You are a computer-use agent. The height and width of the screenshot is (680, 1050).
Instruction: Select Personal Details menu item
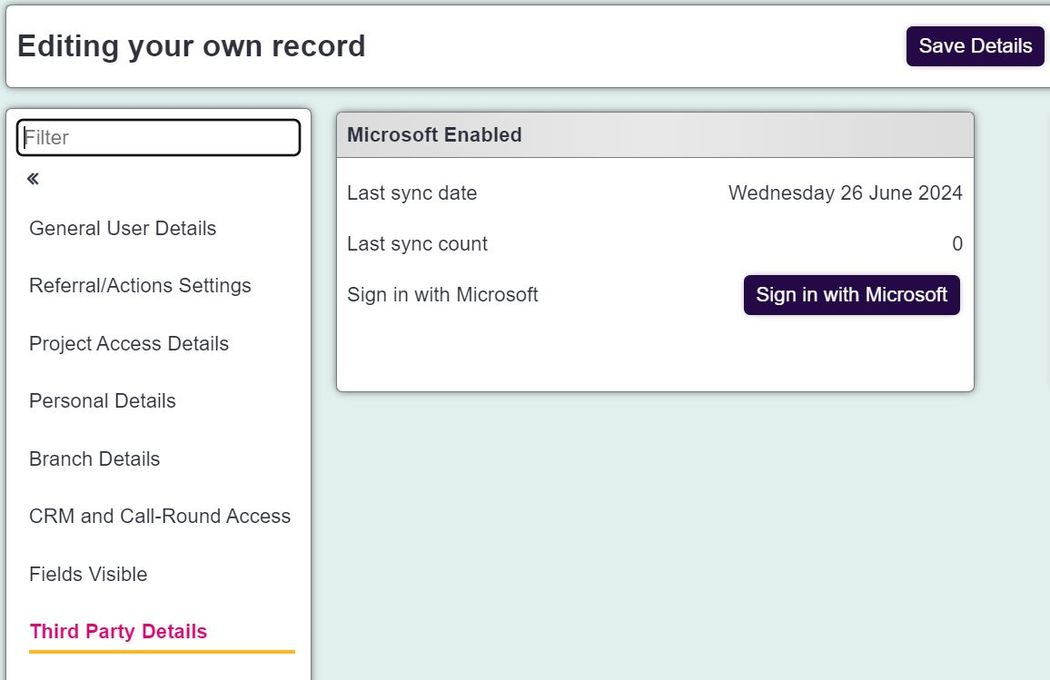(x=102, y=401)
